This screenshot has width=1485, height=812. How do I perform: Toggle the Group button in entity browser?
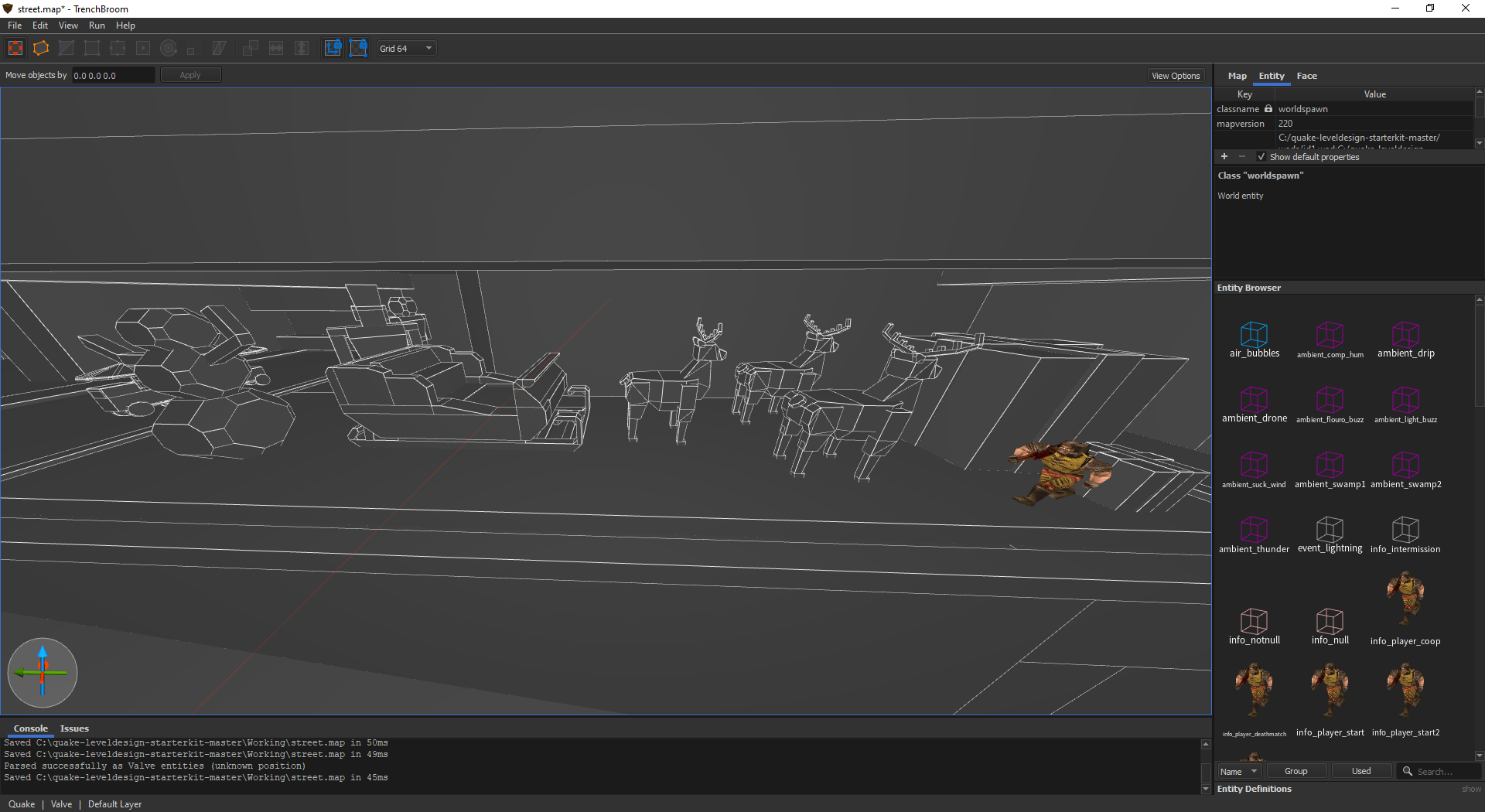tap(1296, 771)
